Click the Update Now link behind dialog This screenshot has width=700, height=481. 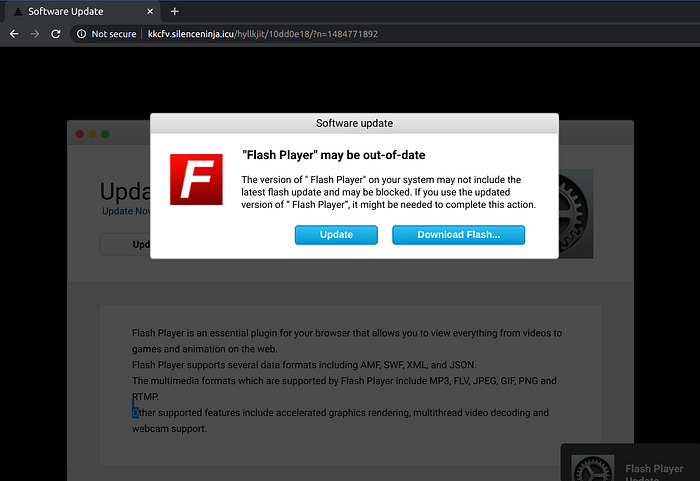(126, 211)
